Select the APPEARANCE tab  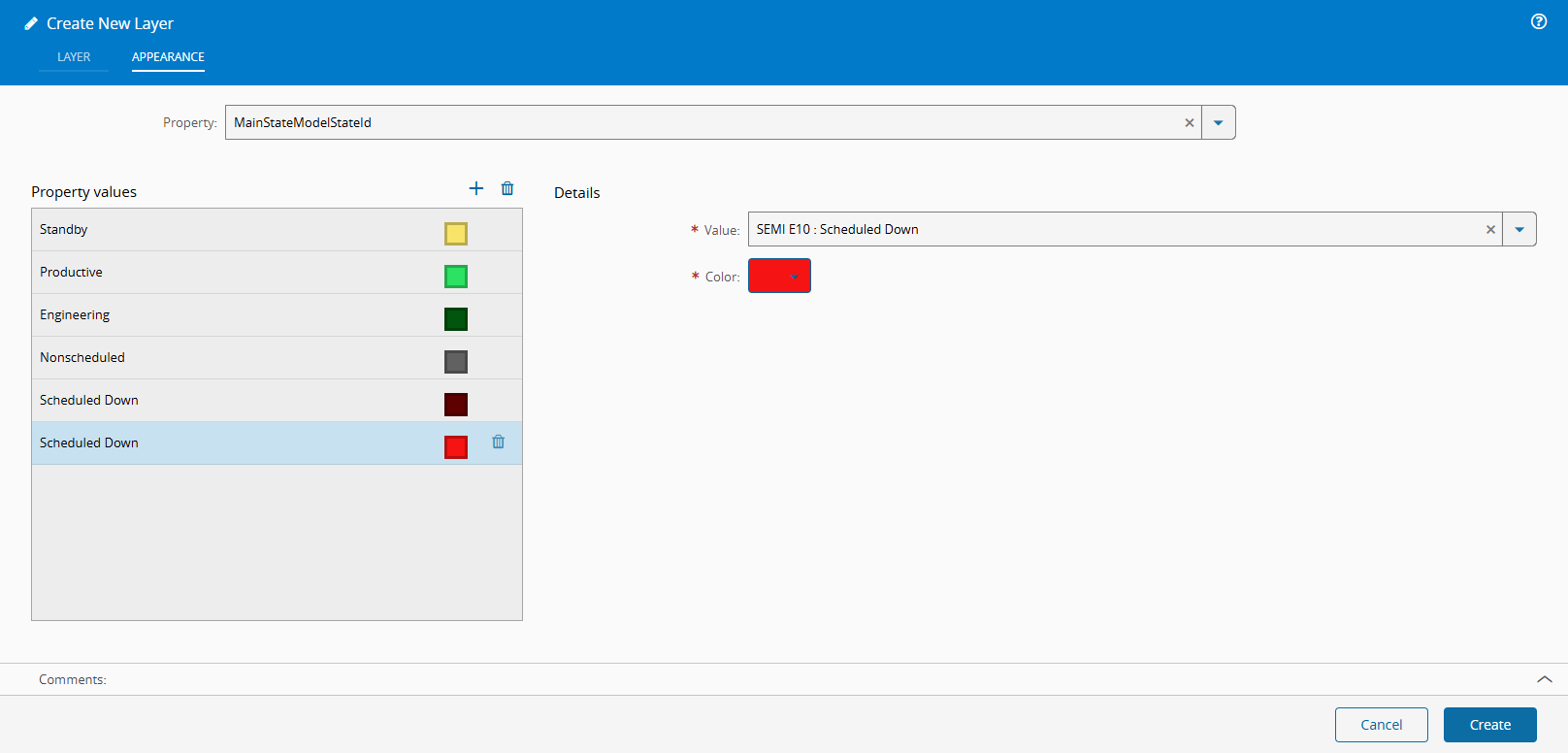click(x=168, y=57)
